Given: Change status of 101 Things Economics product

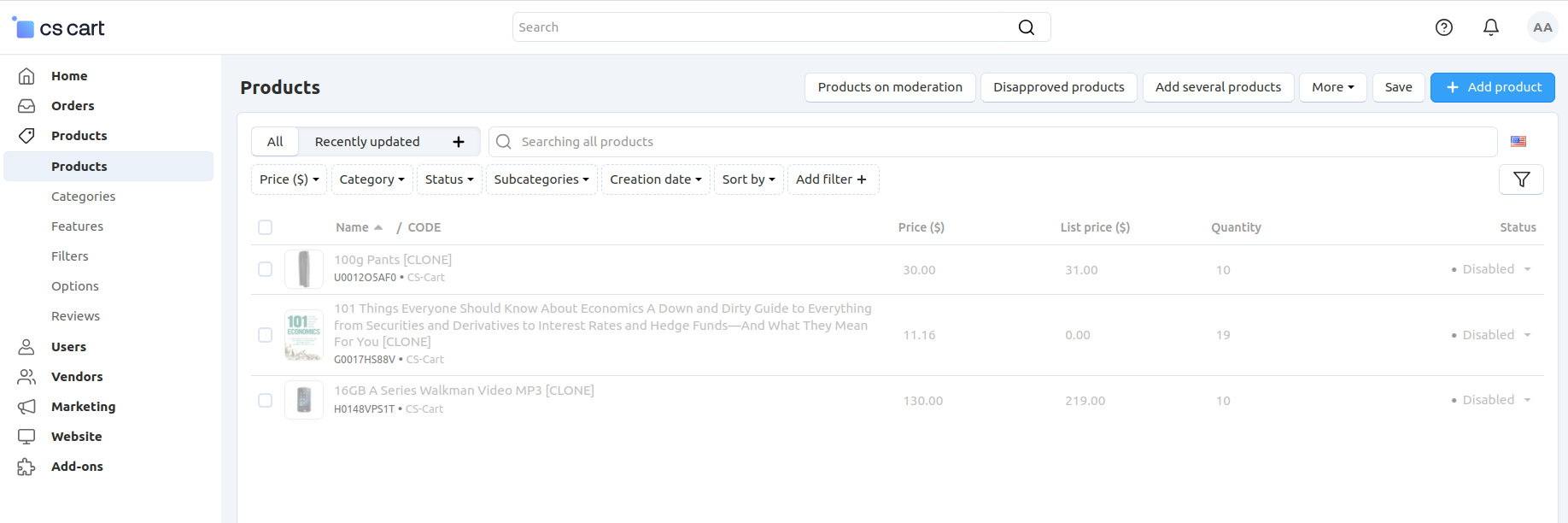Looking at the screenshot, I should pyautogui.click(x=1491, y=335).
